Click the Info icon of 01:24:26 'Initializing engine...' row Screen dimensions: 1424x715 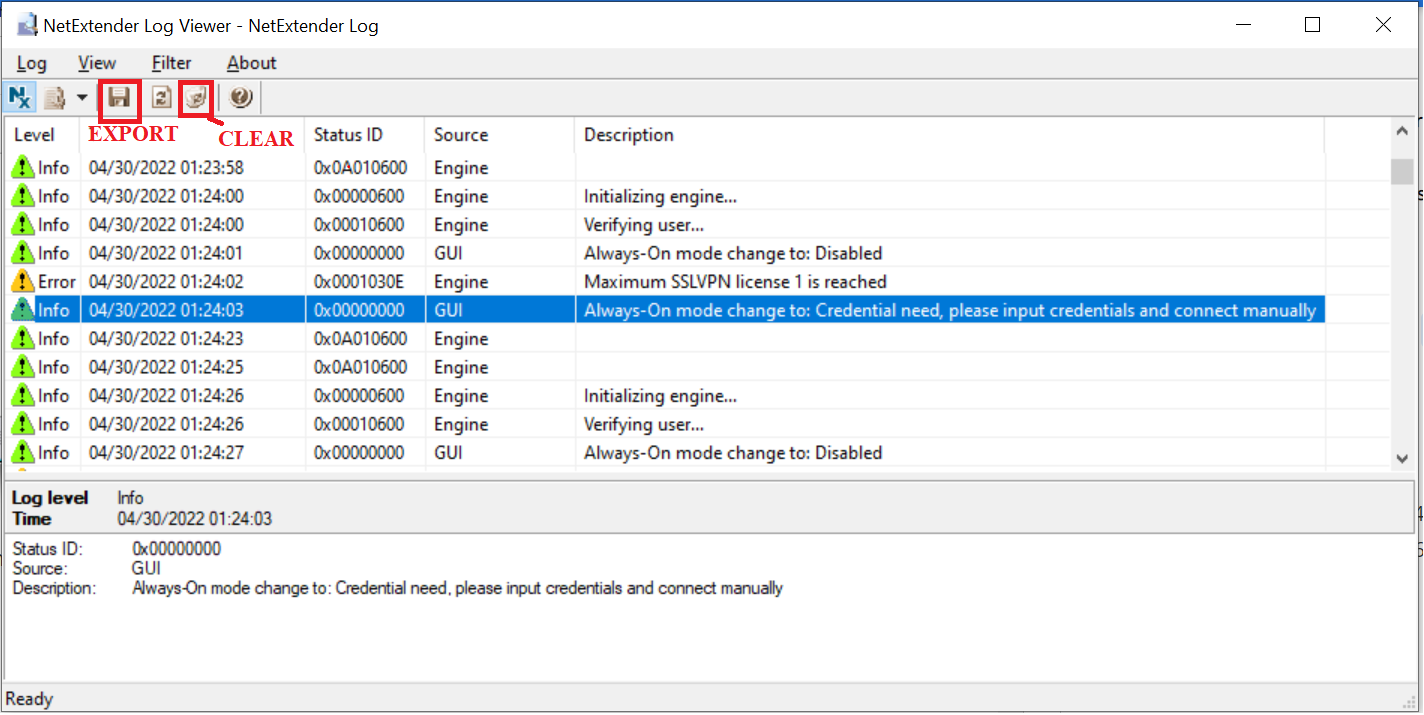tap(23, 396)
